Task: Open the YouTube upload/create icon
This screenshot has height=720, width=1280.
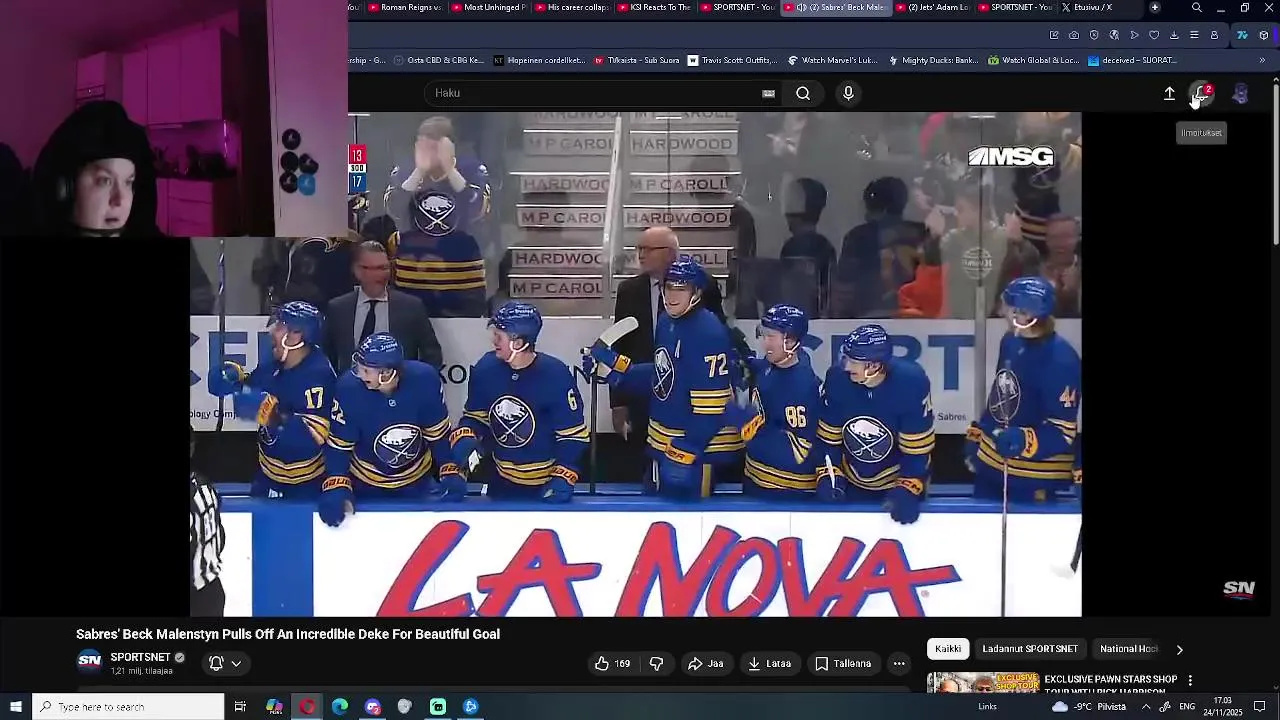Action: (1169, 93)
